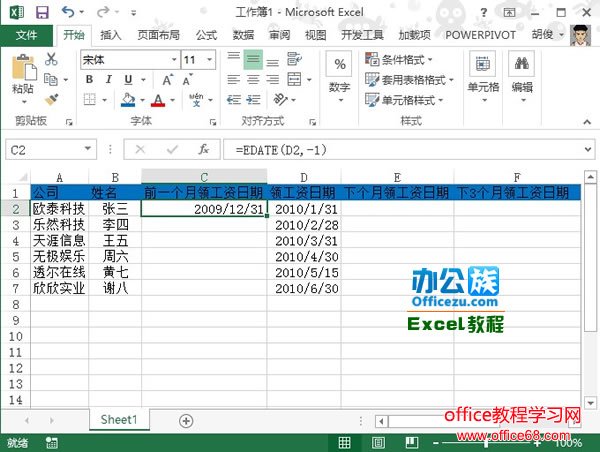Expand the font size dropdown
This screenshot has height=452, width=600.
coord(210,60)
